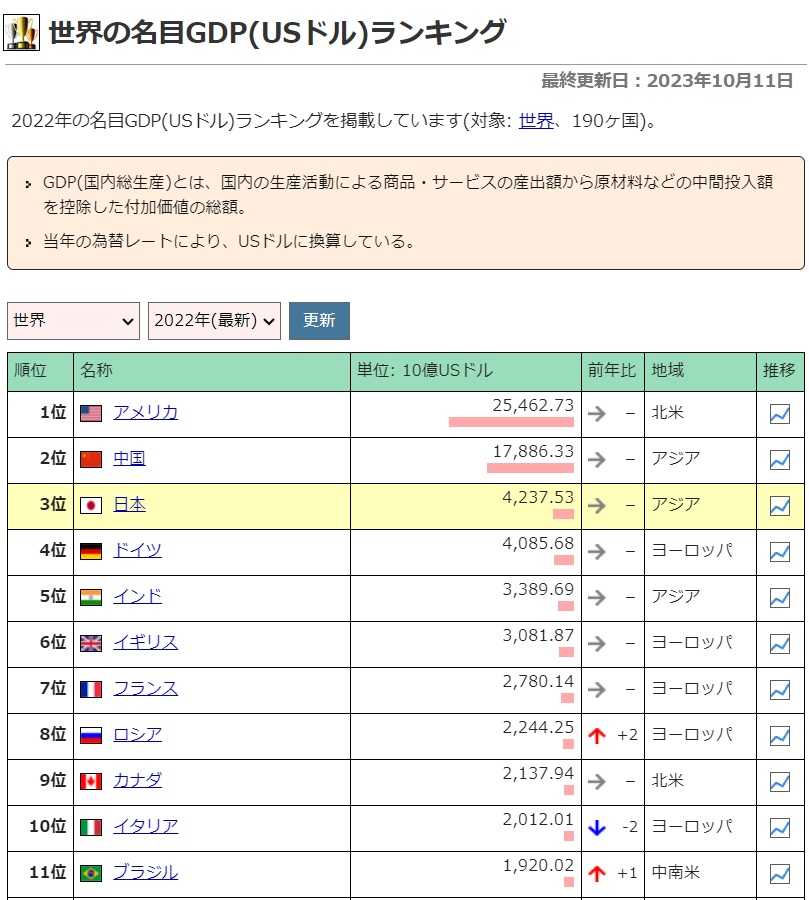Show the trend chart icon for ブラジル

point(779,874)
